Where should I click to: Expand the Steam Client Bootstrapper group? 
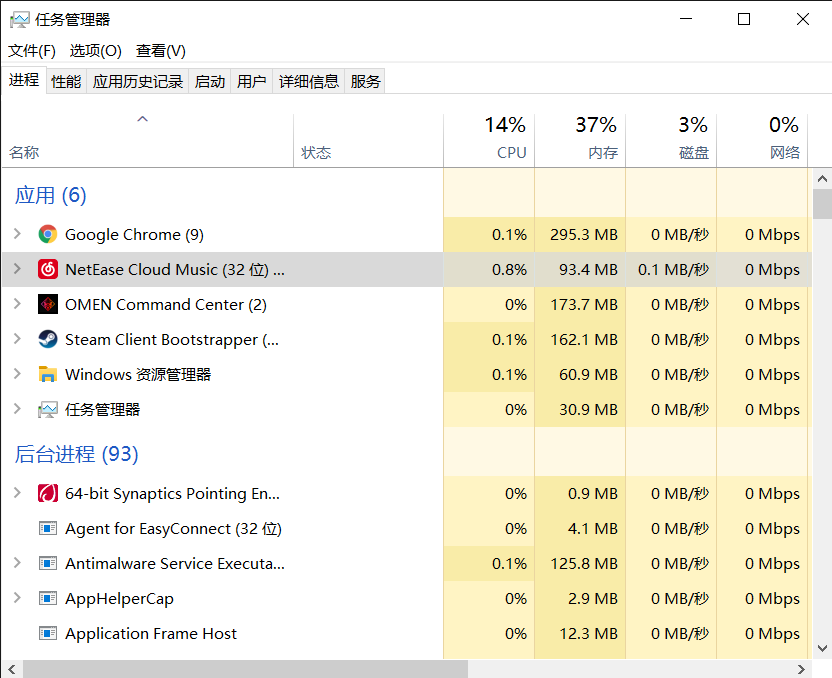click(16, 340)
